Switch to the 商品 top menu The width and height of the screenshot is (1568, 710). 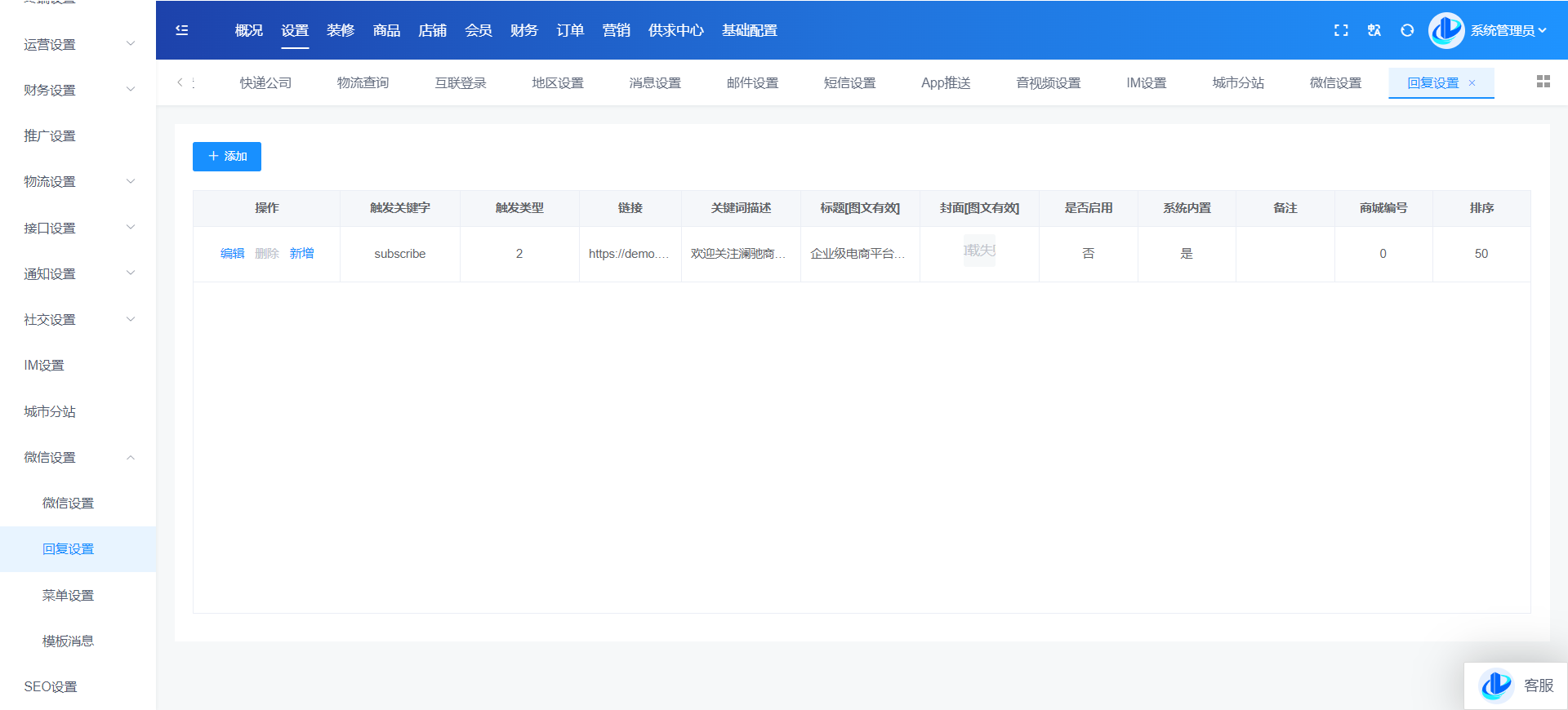tap(386, 30)
